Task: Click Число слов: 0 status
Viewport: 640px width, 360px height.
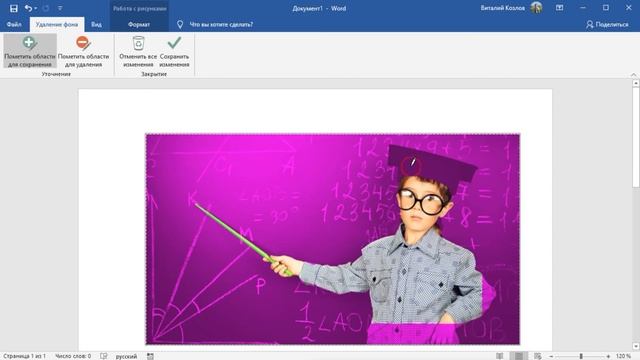Action: tap(73, 356)
